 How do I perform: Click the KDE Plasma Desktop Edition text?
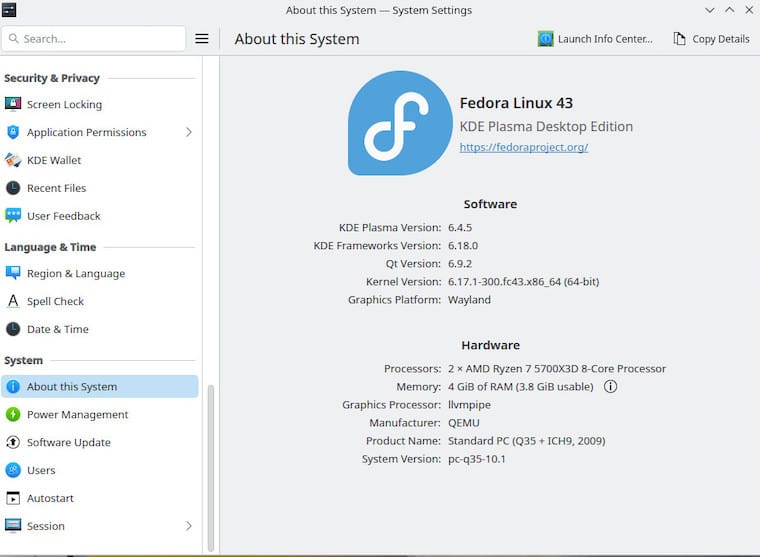pos(546,127)
